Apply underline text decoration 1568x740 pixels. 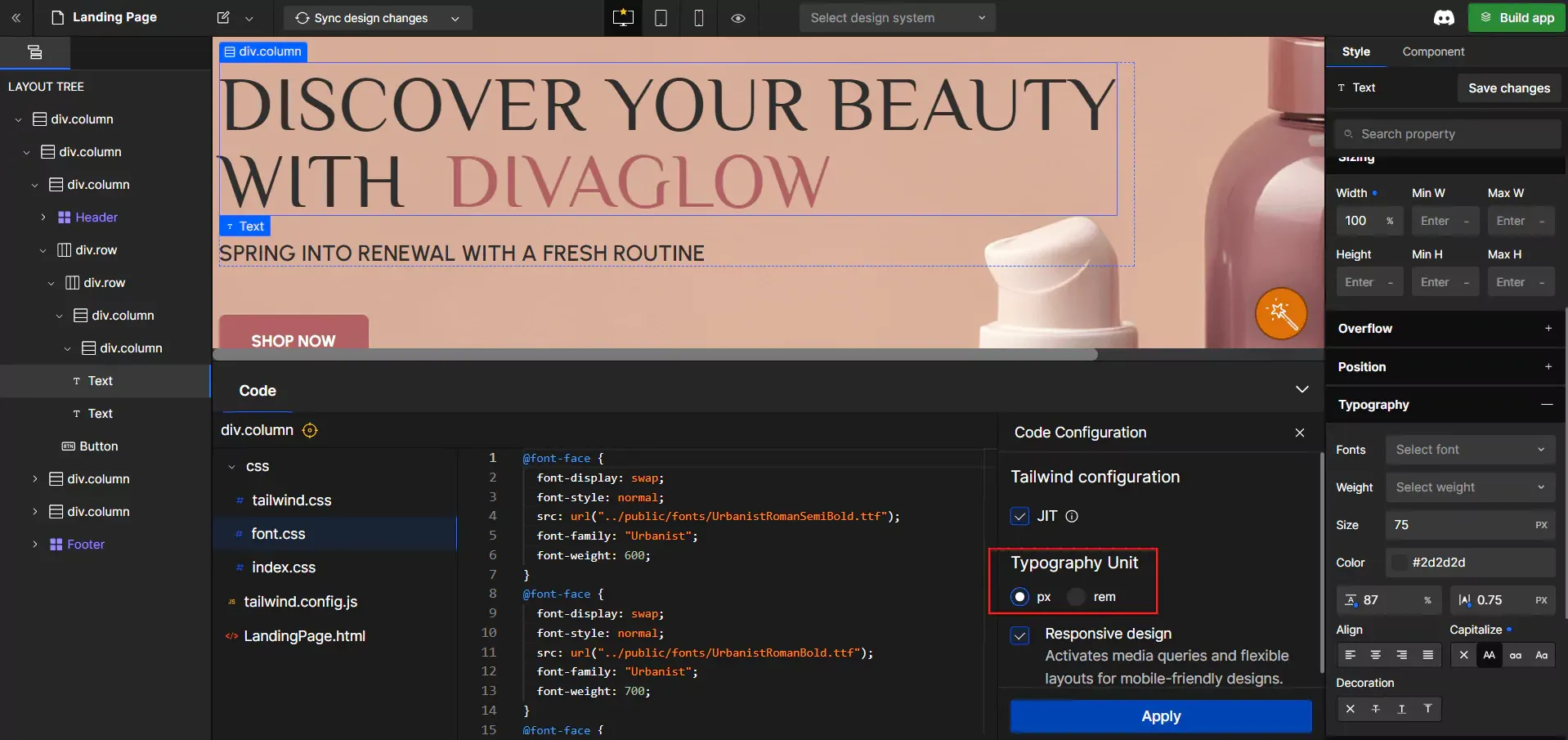[x=1402, y=709]
